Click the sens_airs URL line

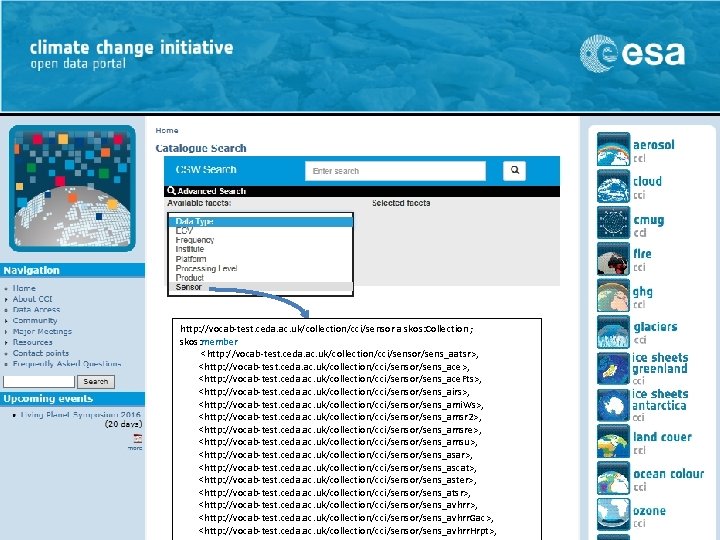tap(334, 392)
